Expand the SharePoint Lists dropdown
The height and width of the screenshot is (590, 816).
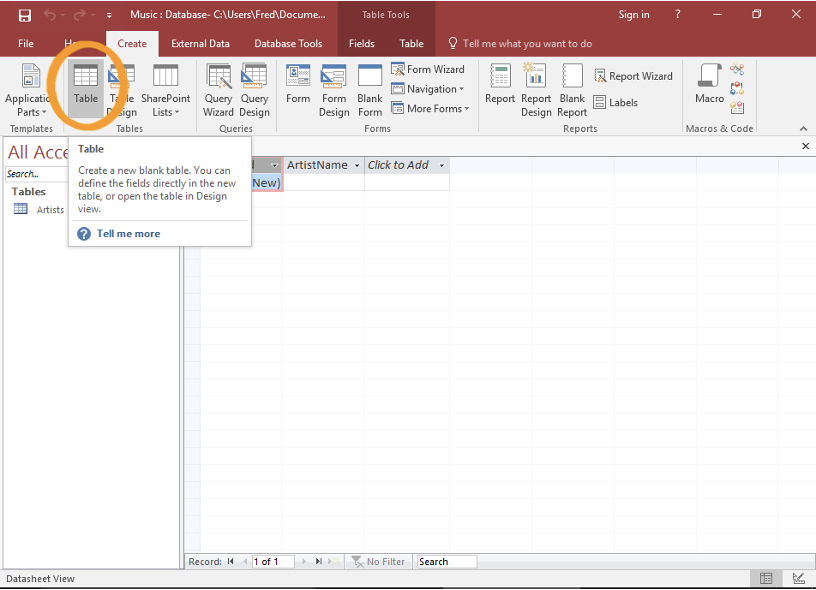point(165,105)
